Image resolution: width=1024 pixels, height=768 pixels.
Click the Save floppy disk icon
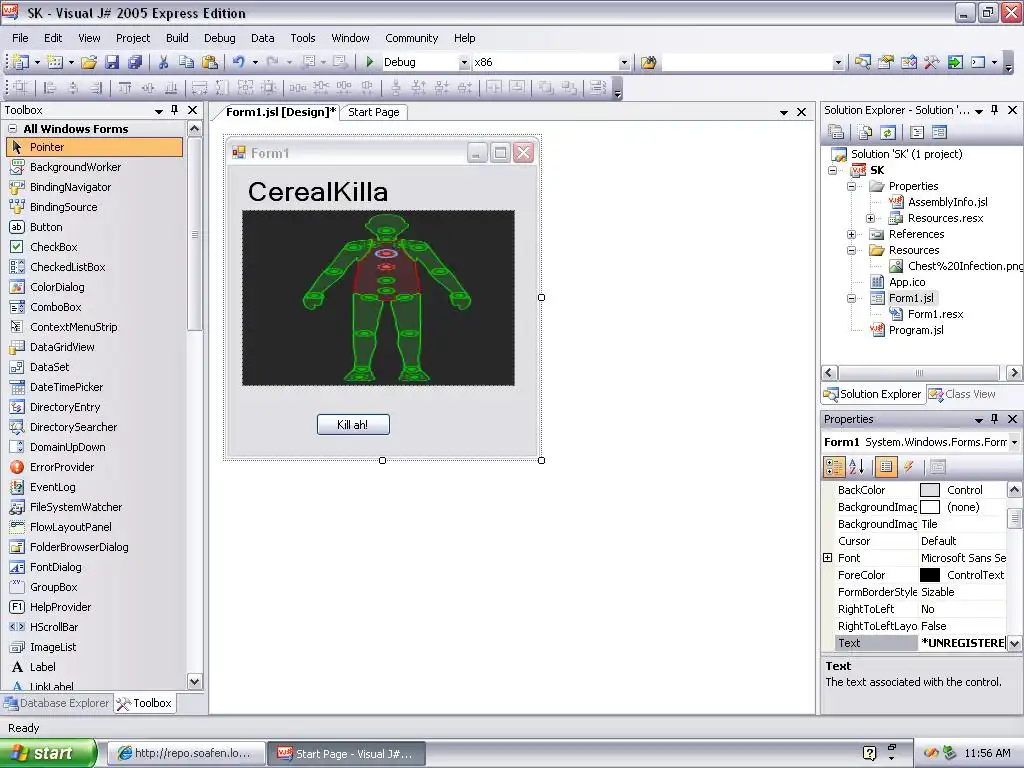click(x=112, y=62)
